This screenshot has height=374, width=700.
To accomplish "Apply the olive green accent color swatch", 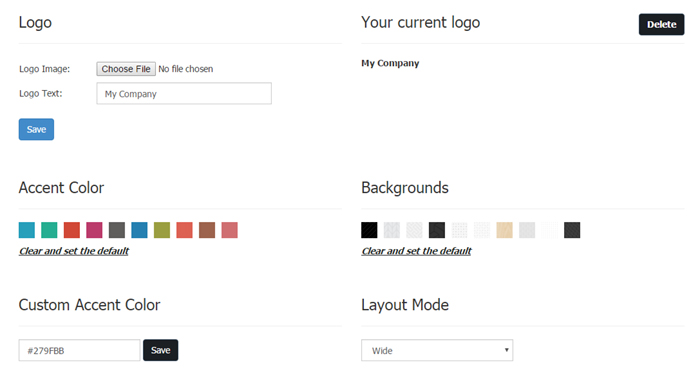I will (x=162, y=230).
